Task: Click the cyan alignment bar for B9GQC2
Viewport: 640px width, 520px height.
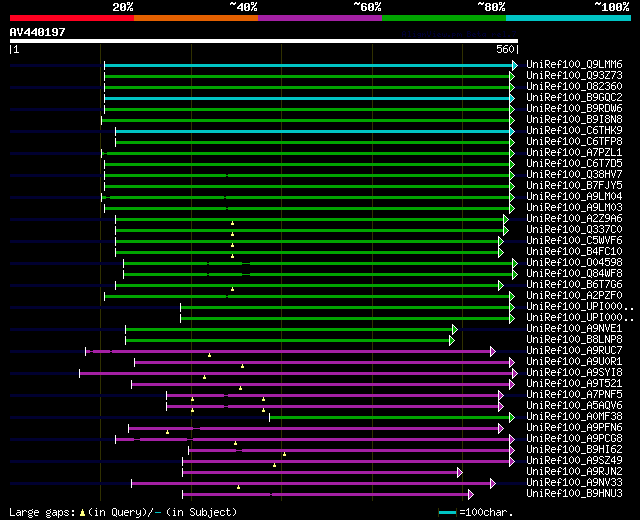Action: click(307, 98)
